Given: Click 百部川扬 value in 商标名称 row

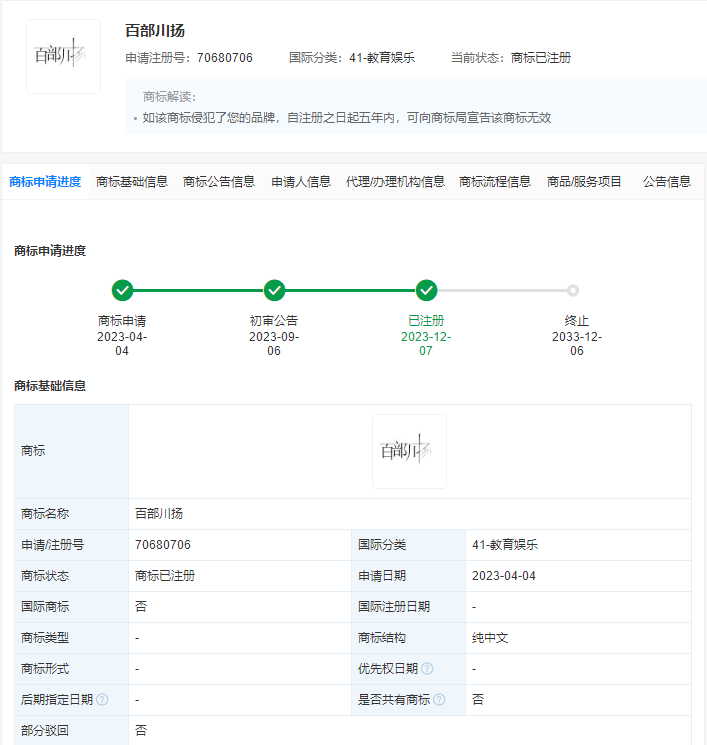Looking at the screenshot, I should tap(159, 514).
